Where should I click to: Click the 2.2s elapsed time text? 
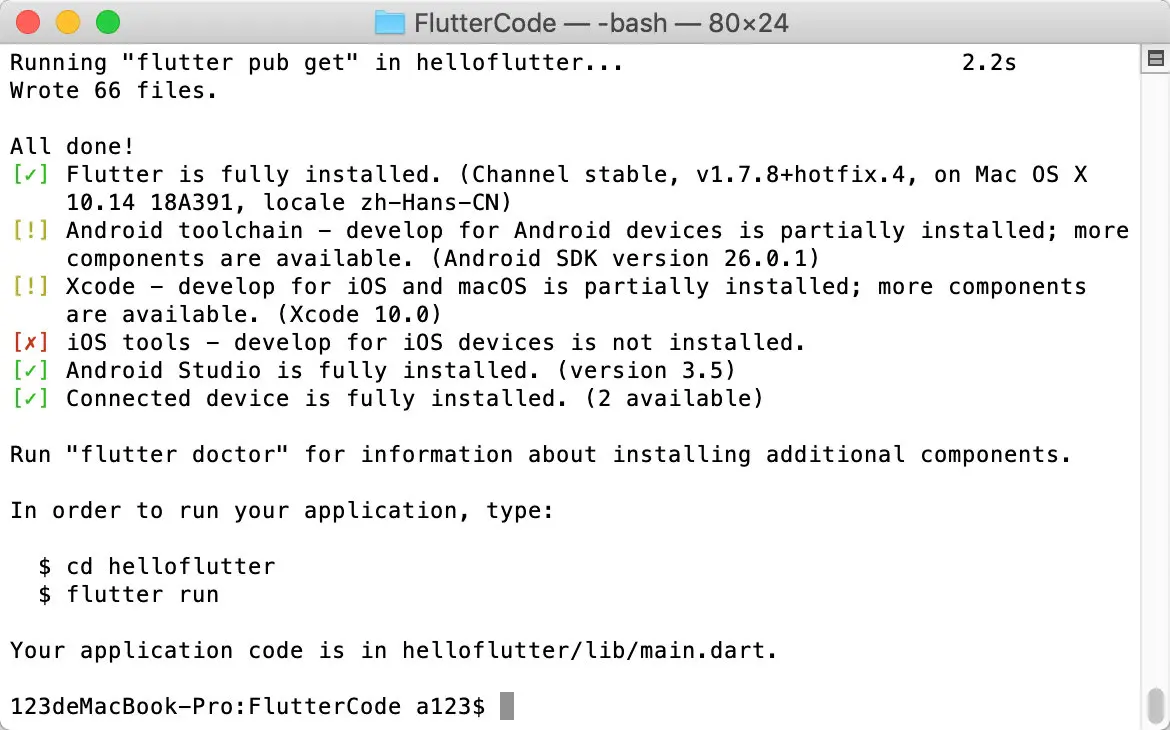989,63
